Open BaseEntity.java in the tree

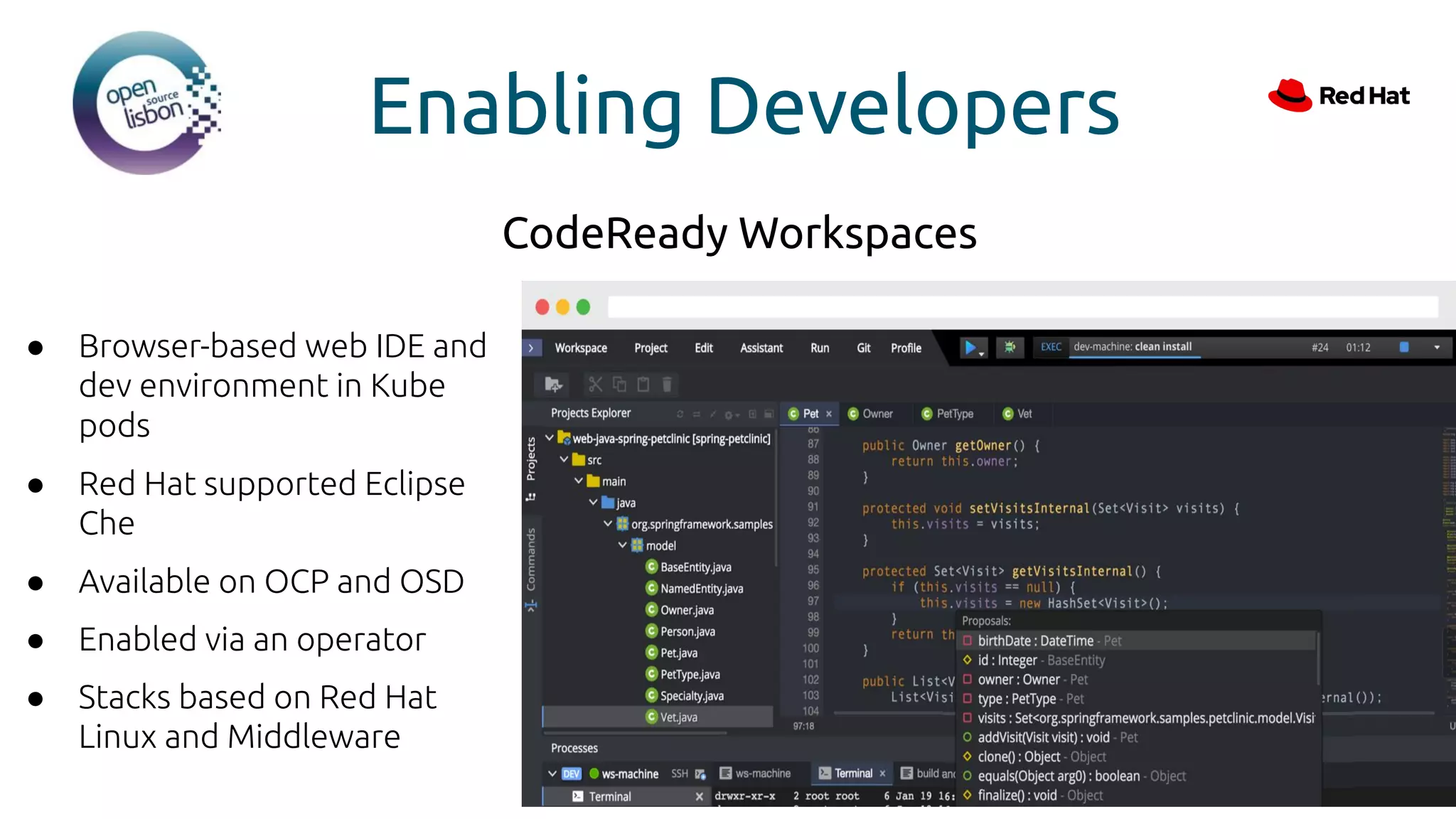[x=688, y=567]
